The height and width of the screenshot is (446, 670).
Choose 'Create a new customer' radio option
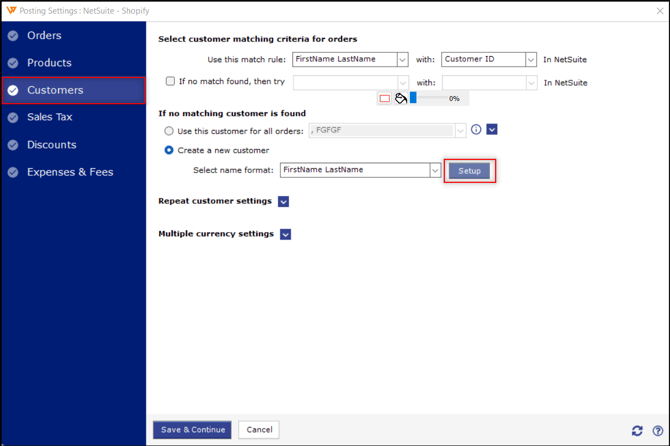click(x=169, y=150)
